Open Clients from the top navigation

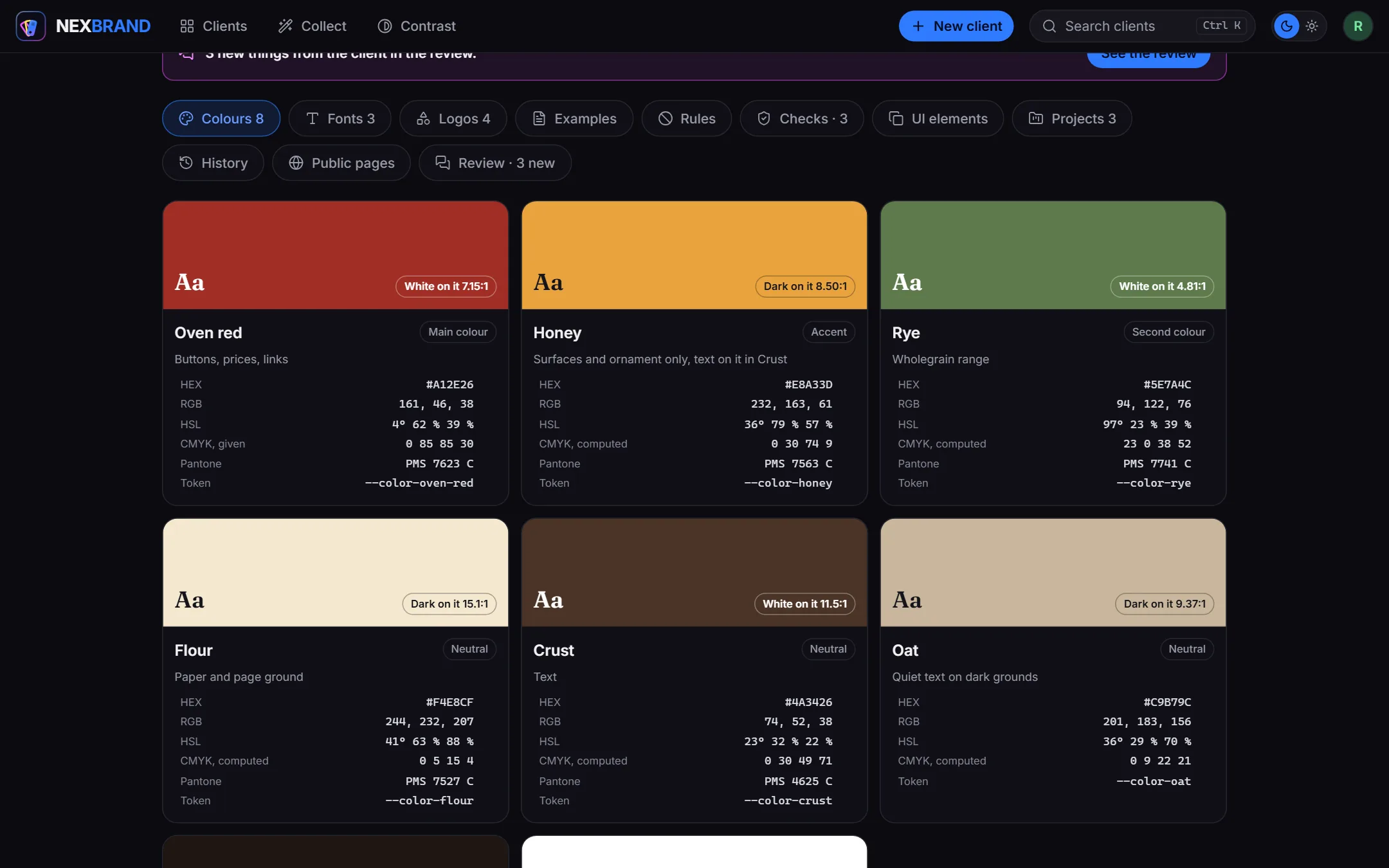[x=213, y=26]
